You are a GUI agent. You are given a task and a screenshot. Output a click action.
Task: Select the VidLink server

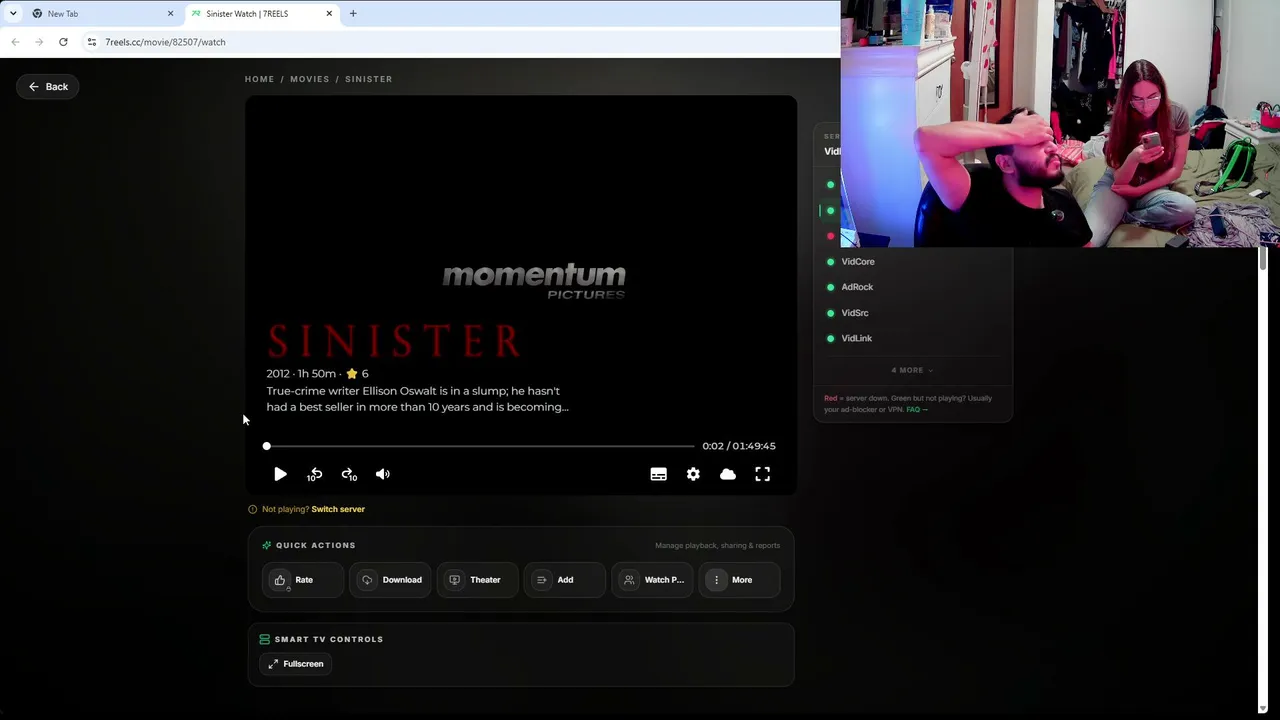pyautogui.click(x=856, y=338)
